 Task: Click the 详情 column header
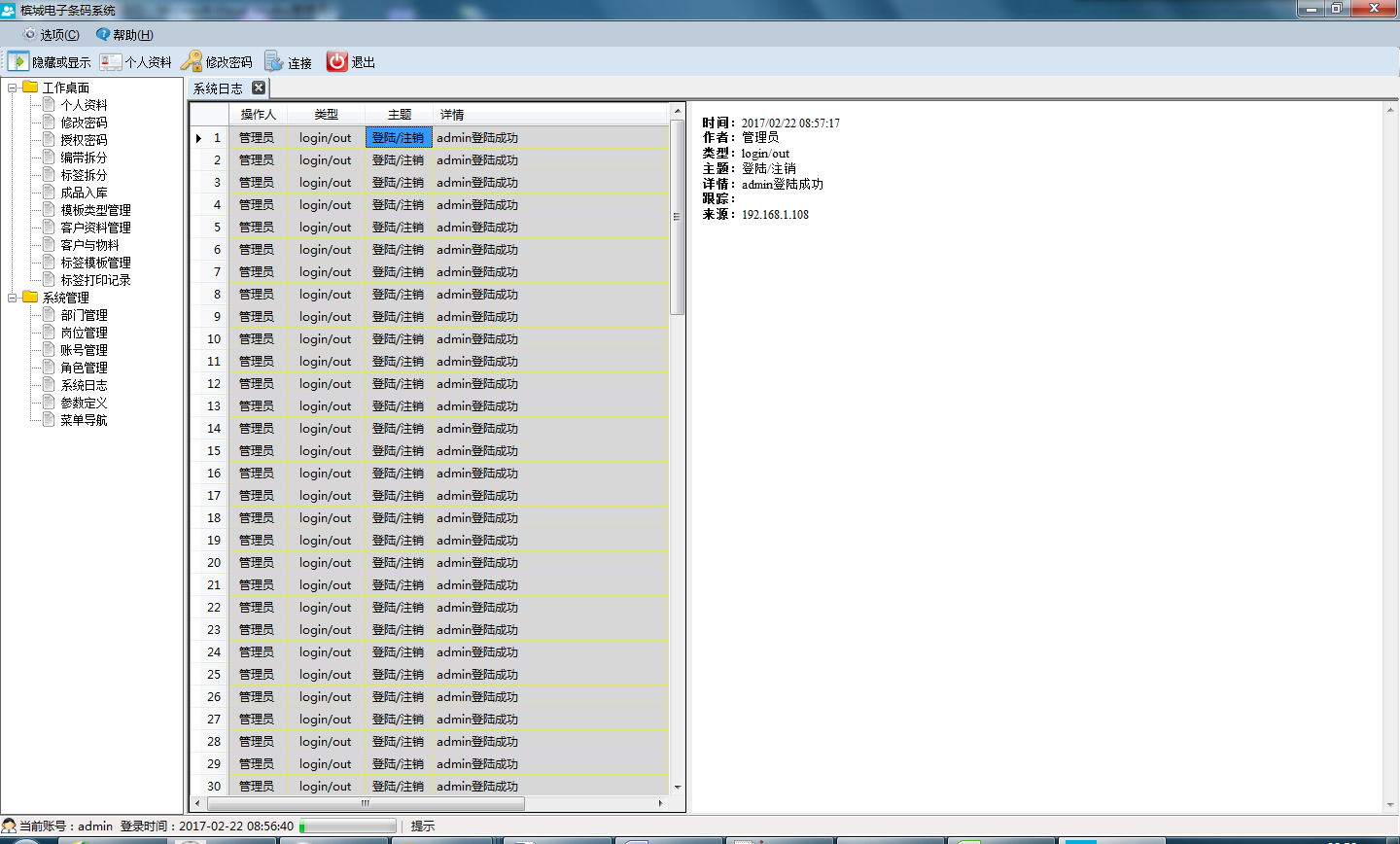[x=452, y=115]
